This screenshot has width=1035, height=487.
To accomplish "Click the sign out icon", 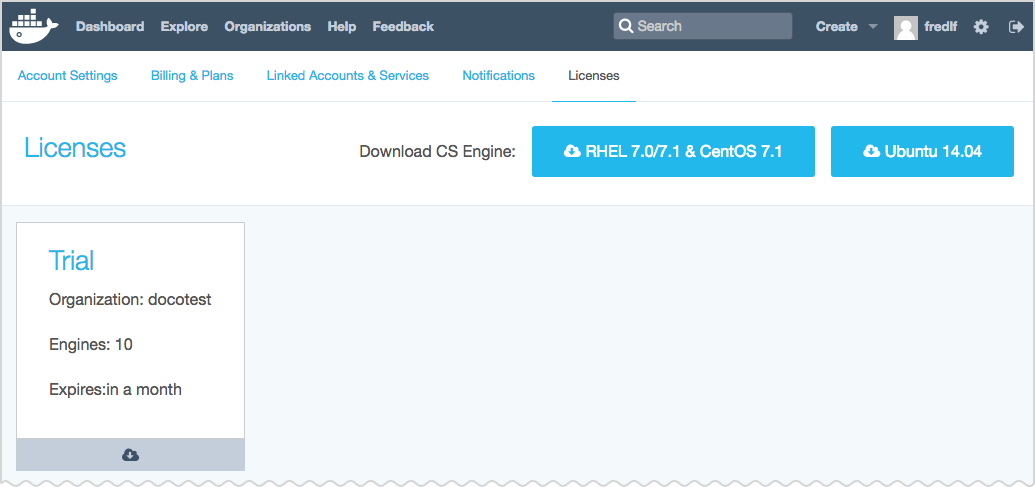I will coord(1015,27).
